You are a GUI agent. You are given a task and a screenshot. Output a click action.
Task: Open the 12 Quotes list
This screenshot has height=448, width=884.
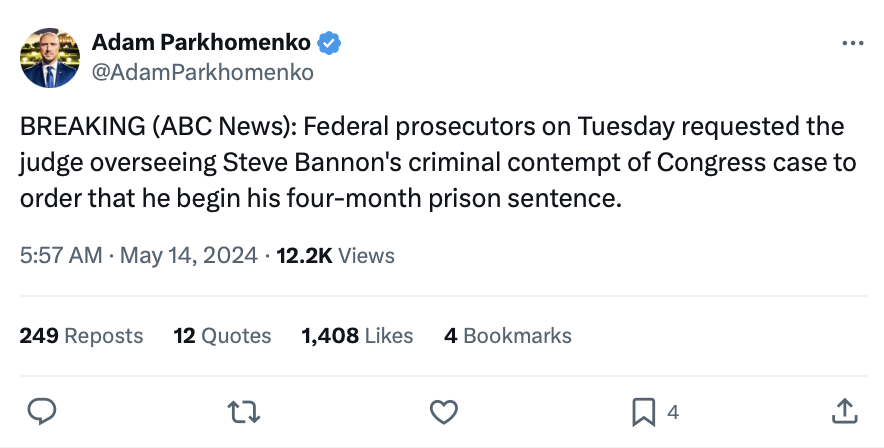pos(222,336)
